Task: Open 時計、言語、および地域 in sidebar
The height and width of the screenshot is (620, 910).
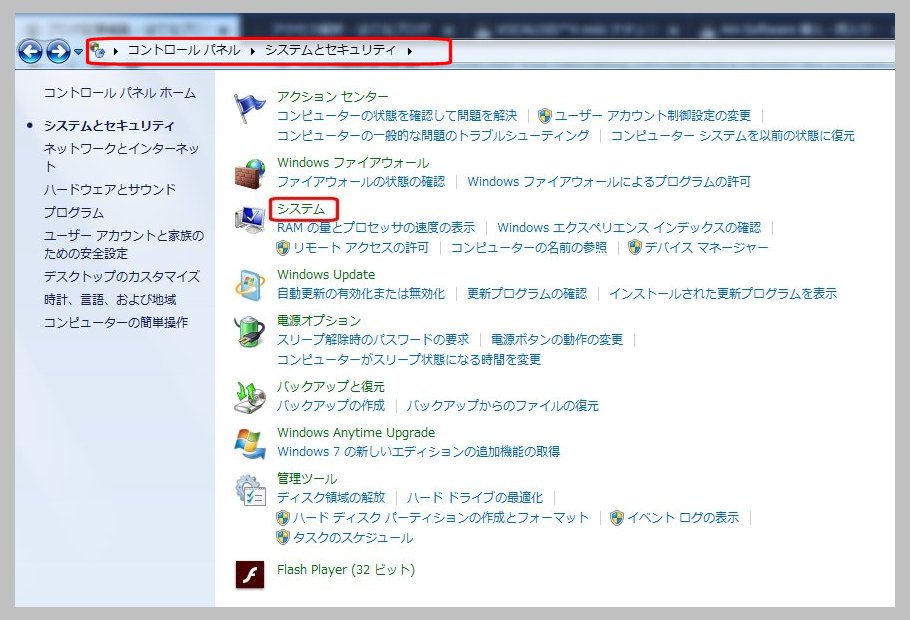Action: pyautogui.click(x=110, y=300)
